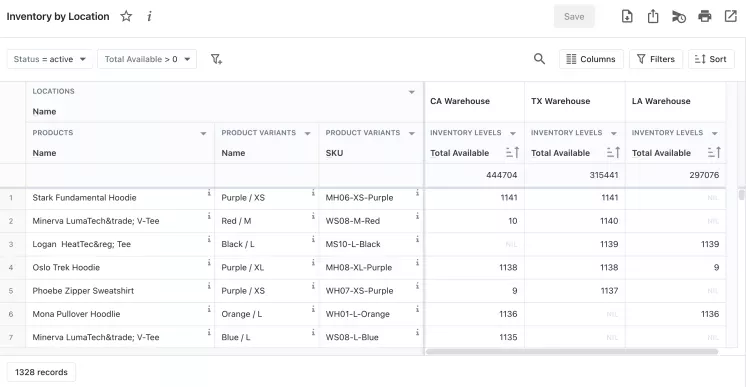This screenshot has height=387, width=746.
Task: Toggle sort on TX Warehouse Total Available
Action: click(x=613, y=152)
